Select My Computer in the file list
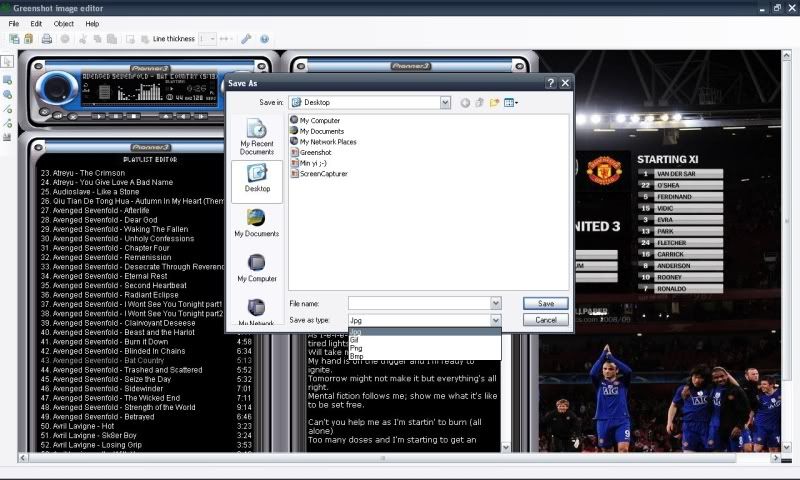The image size is (800, 480). pyautogui.click(x=315, y=120)
